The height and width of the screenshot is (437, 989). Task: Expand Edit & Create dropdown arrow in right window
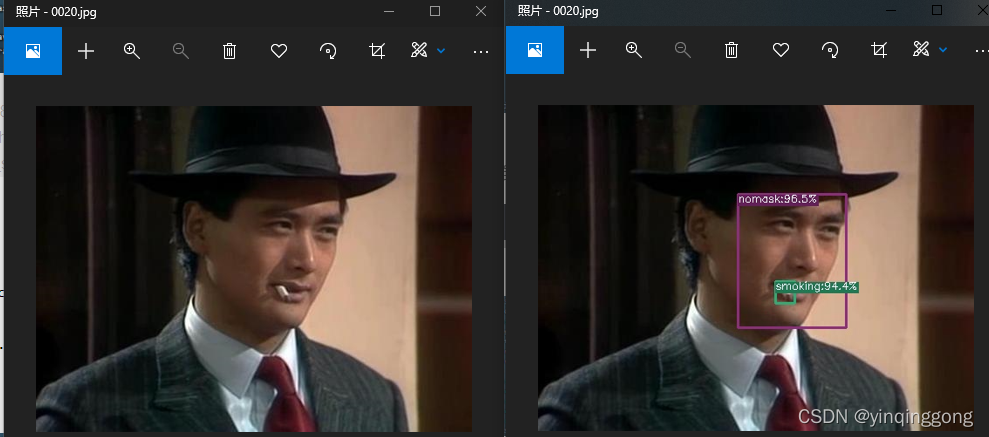click(x=943, y=50)
